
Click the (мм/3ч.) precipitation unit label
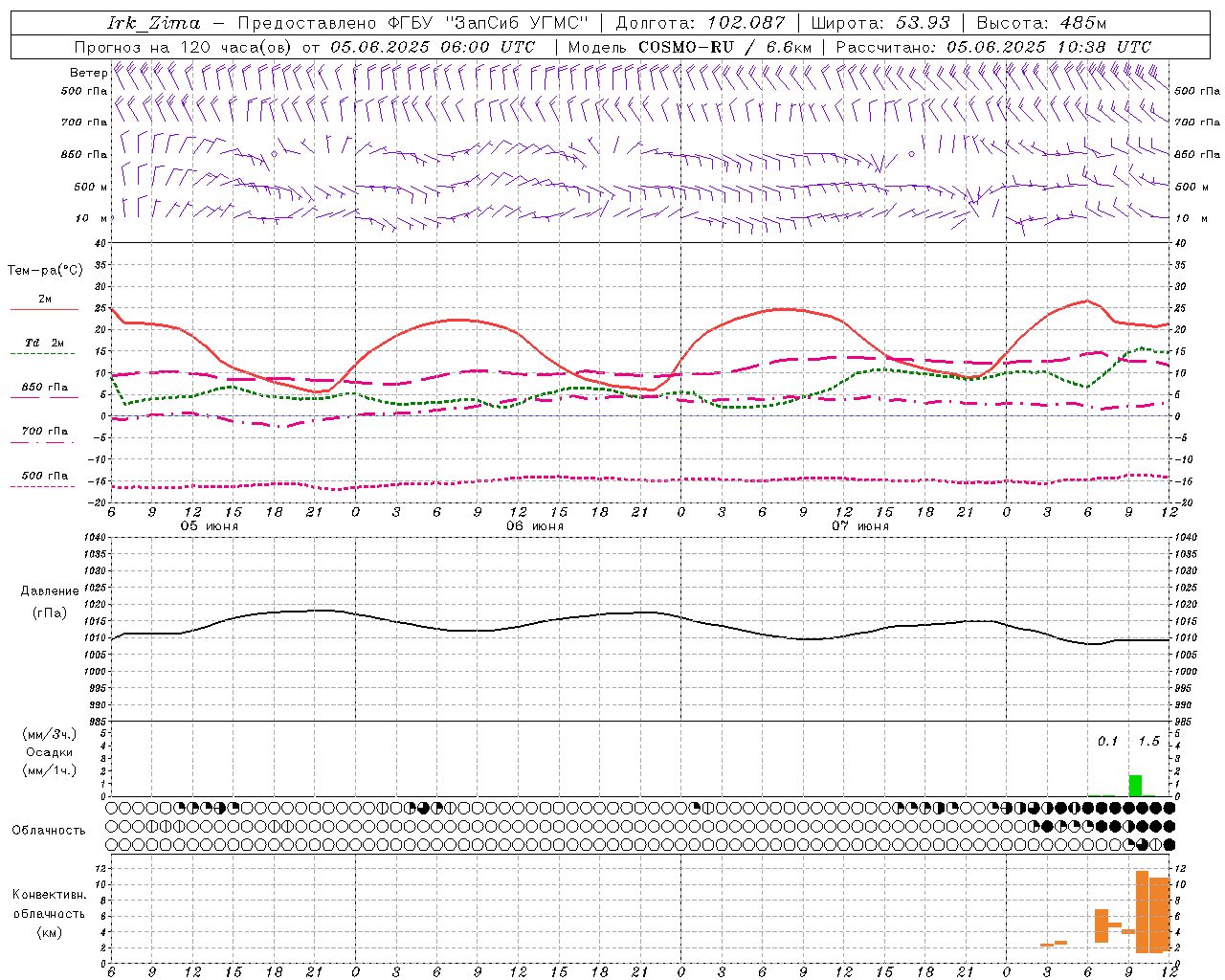point(49,734)
